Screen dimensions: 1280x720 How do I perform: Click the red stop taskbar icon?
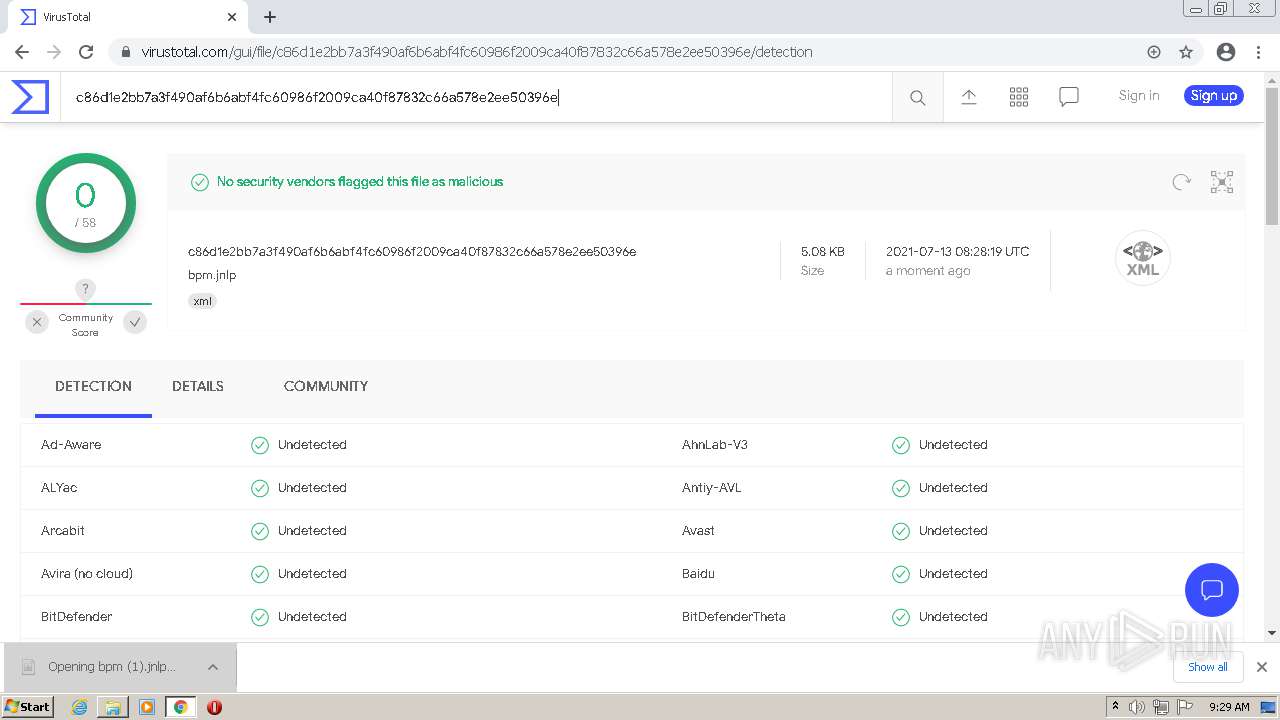tap(214, 707)
